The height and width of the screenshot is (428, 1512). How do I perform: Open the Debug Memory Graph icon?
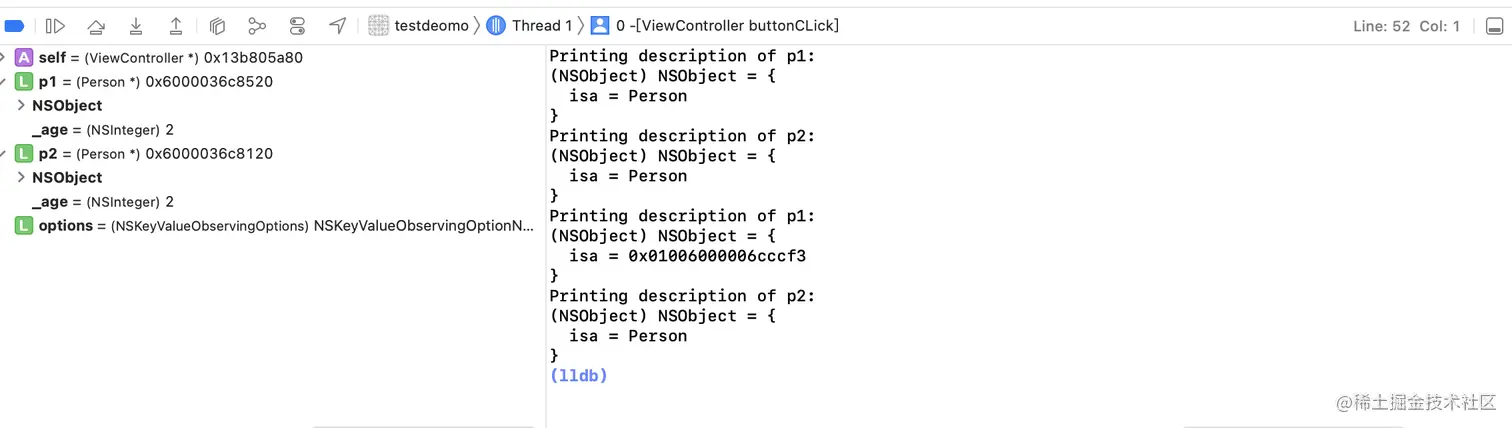coord(257,26)
